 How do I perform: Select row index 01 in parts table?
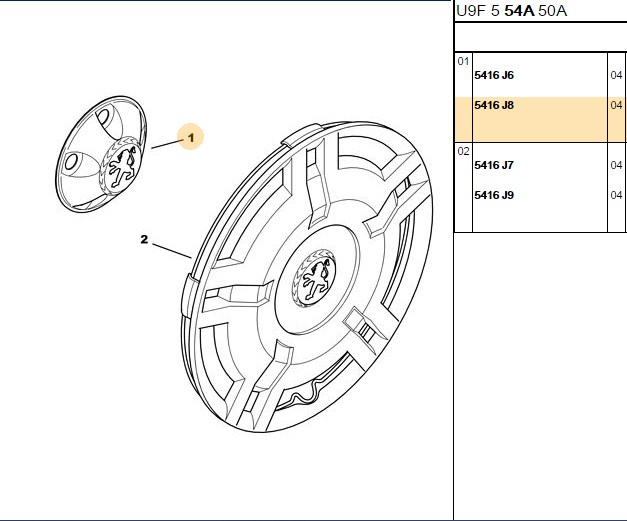click(x=463, y=61)
